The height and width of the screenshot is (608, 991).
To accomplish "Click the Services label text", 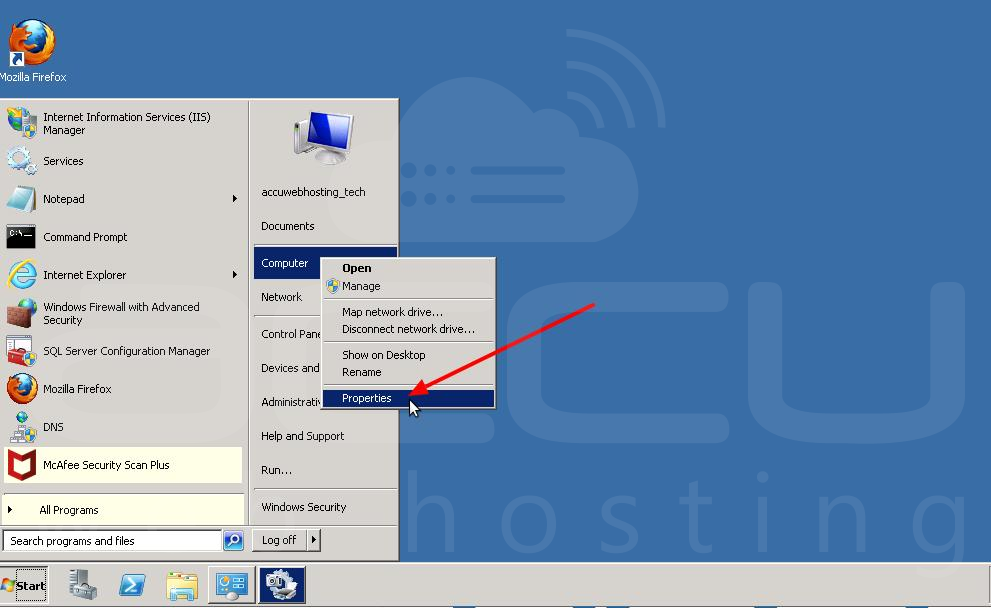I will coord(63,161).
